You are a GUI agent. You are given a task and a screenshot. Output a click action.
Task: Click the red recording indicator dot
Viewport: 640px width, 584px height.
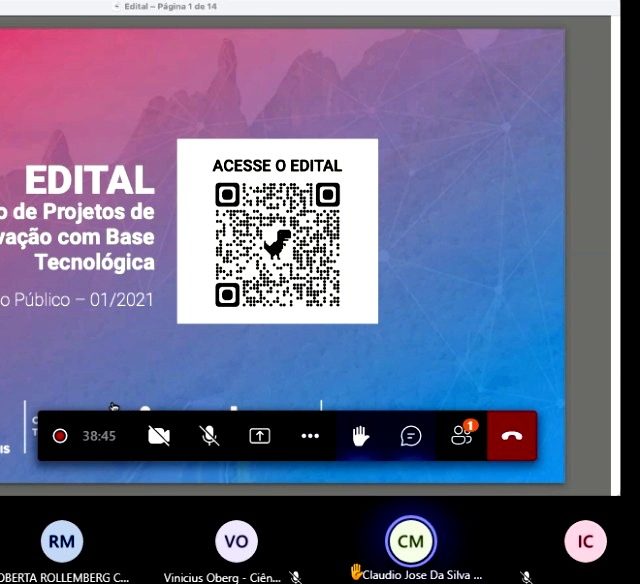pyautogui.click(x=60, y=436)
